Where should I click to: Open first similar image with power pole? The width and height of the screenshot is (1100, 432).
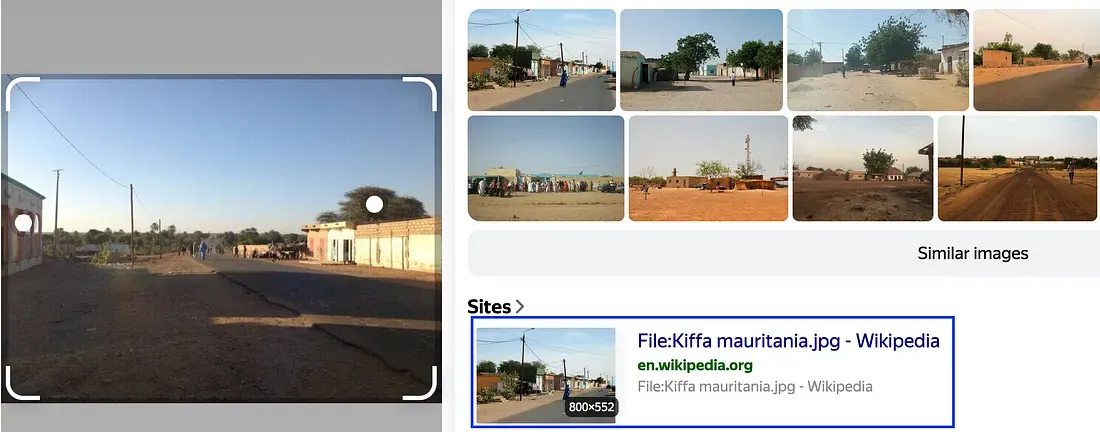(542, 60)
